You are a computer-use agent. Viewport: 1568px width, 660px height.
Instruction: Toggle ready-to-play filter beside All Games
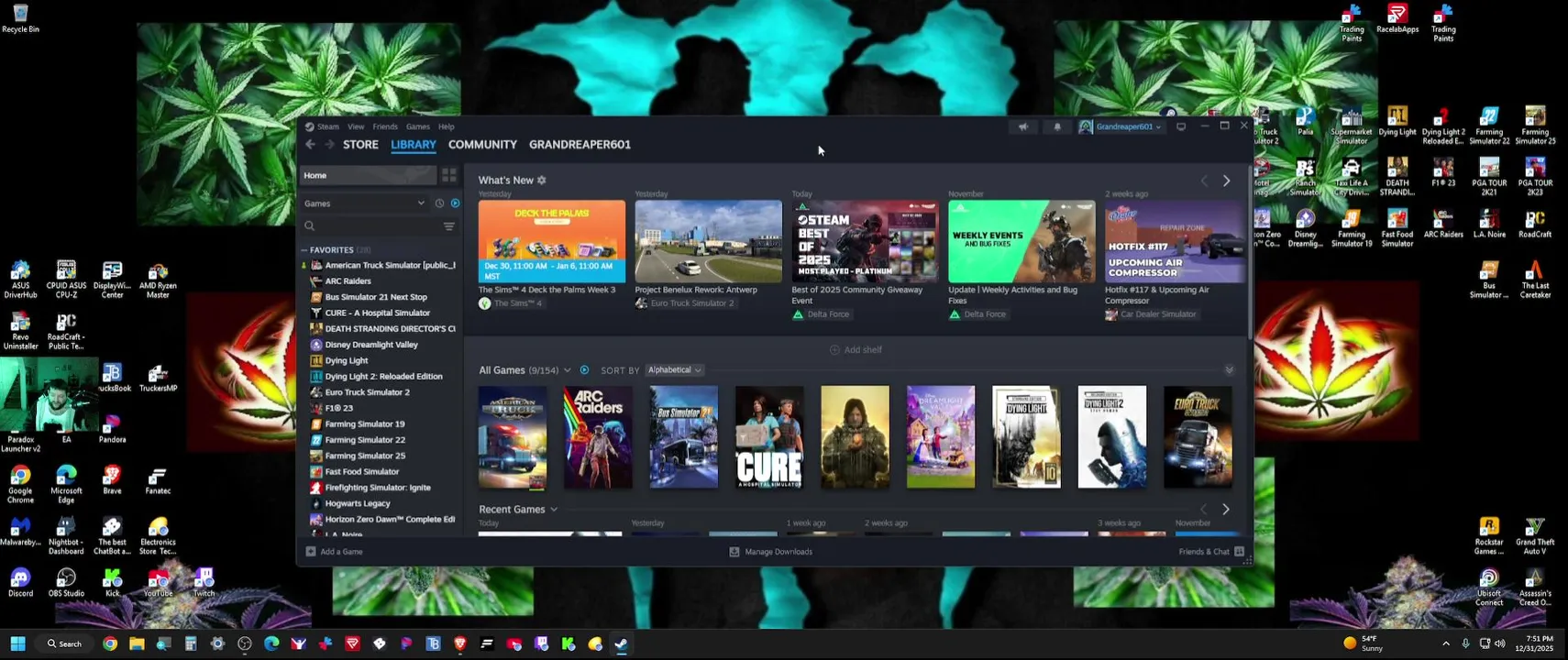(585, 370)
